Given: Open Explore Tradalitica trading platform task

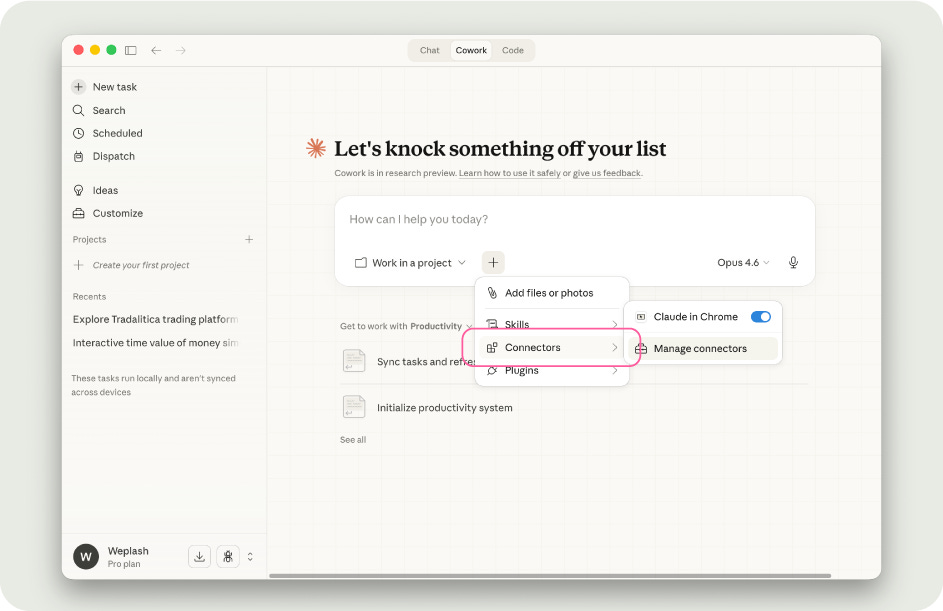Looking at the screenshot, I should 155,319.
